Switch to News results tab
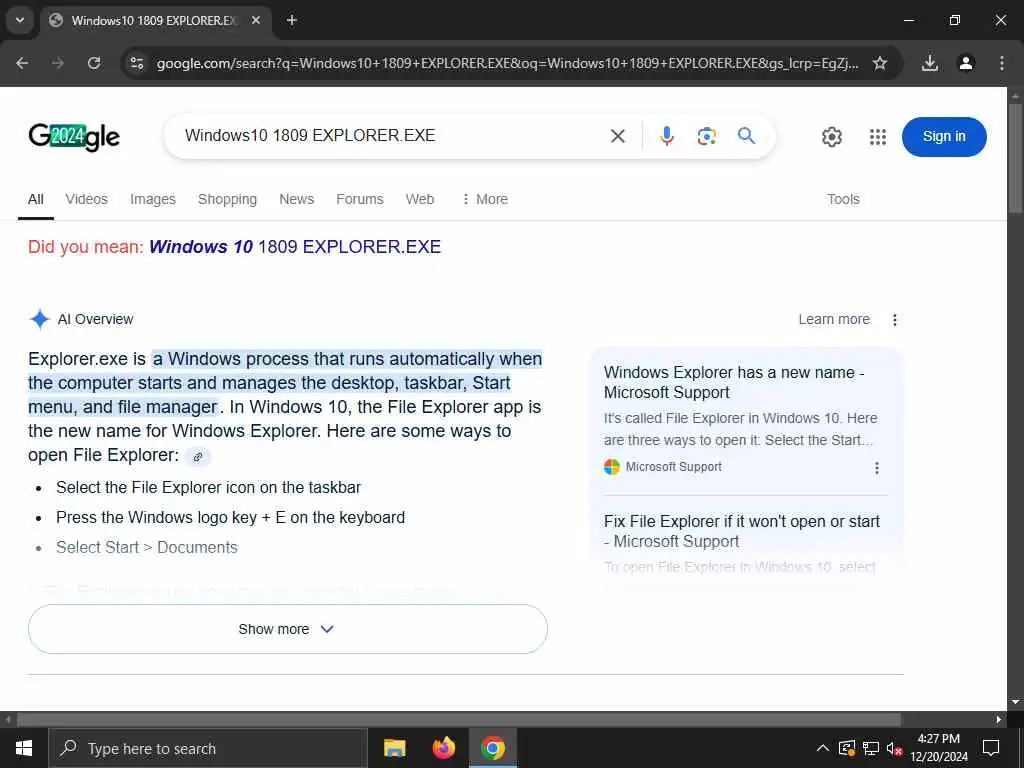This screenshot has height=768, width=1024. tap(296, 199)
